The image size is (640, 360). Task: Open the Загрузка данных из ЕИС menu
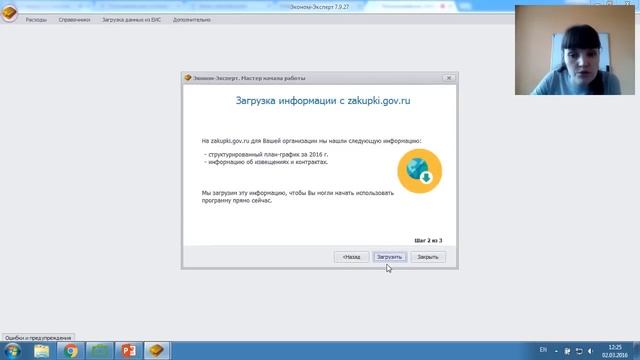[x=131, y=20]
